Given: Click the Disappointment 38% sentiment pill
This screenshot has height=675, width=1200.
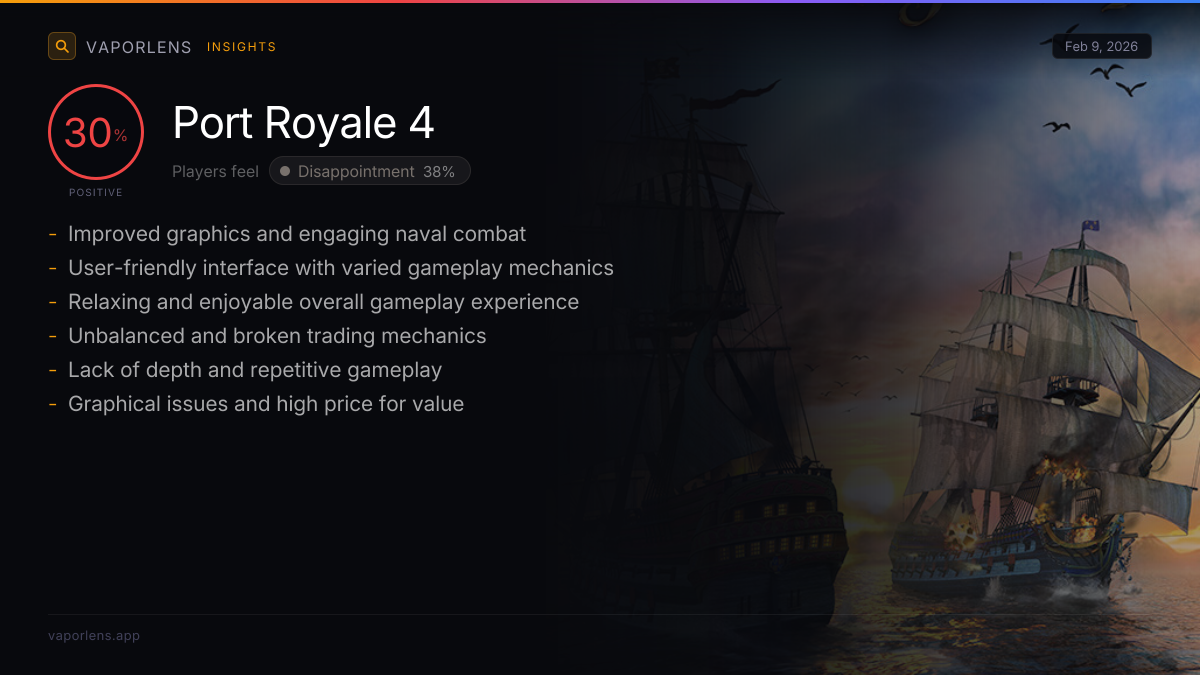Looking at the screenshot, I should pyautogui.click(x=370, y=171).
